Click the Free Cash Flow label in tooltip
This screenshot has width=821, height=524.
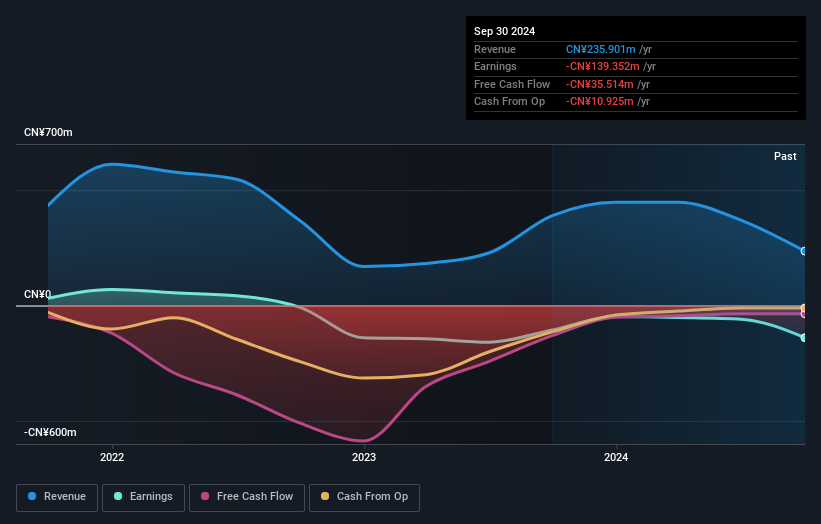512,84
